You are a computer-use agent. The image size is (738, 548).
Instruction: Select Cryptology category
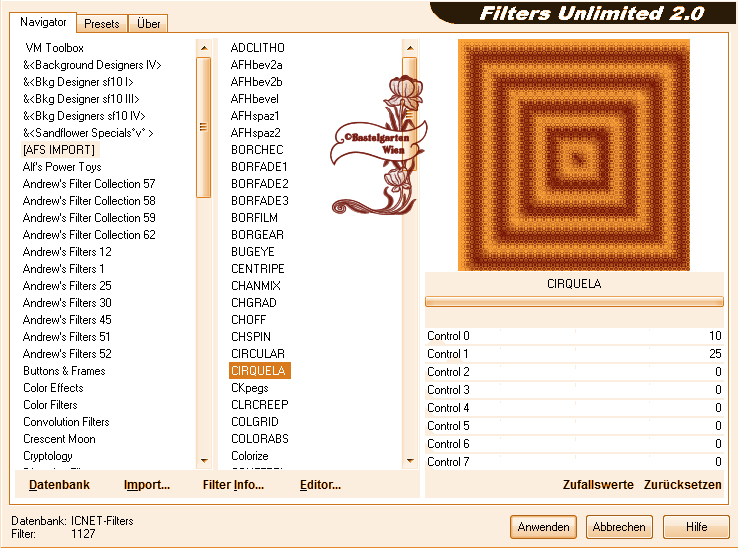pos(48,456)
